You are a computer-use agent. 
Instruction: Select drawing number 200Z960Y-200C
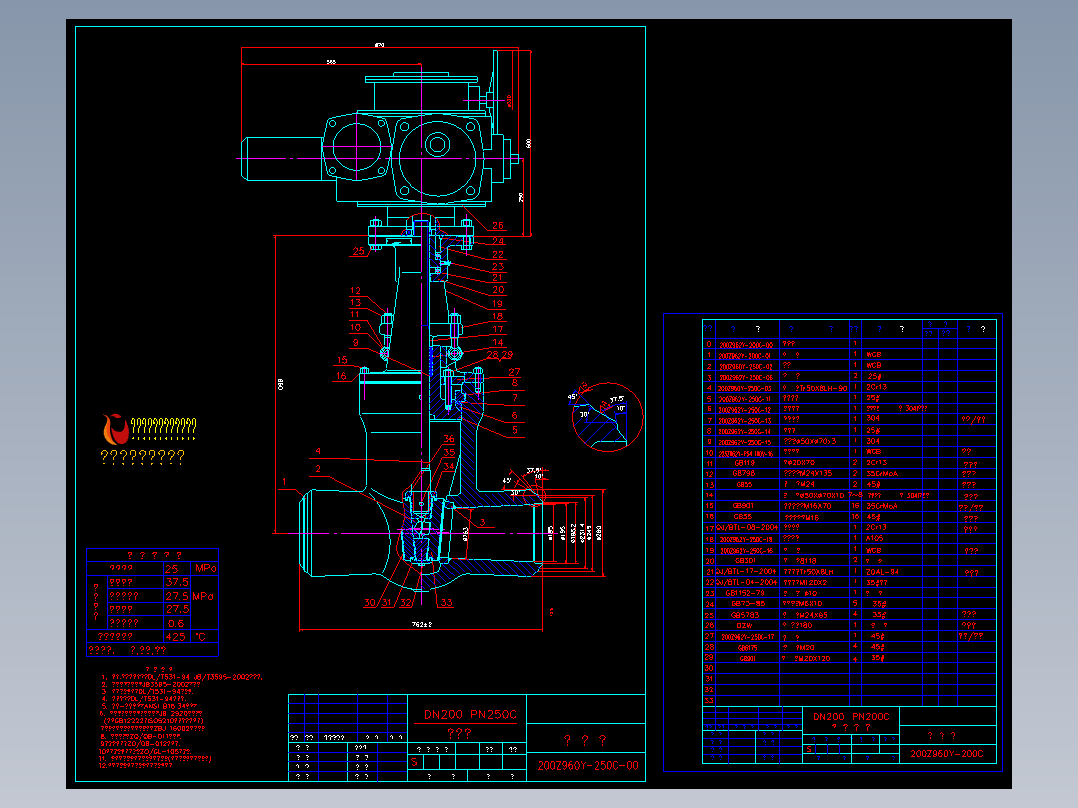pyautogui.click(x=947, y=754)
